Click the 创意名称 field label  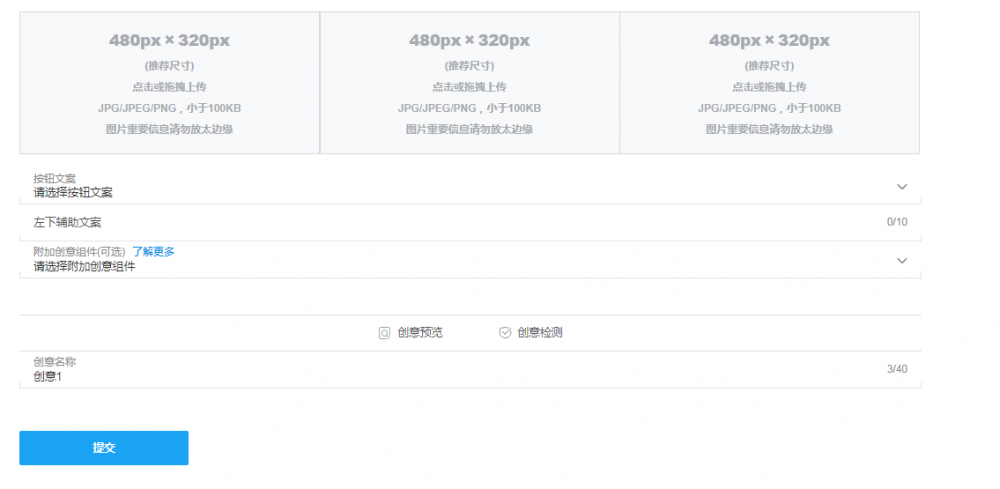tap(54, 362)
